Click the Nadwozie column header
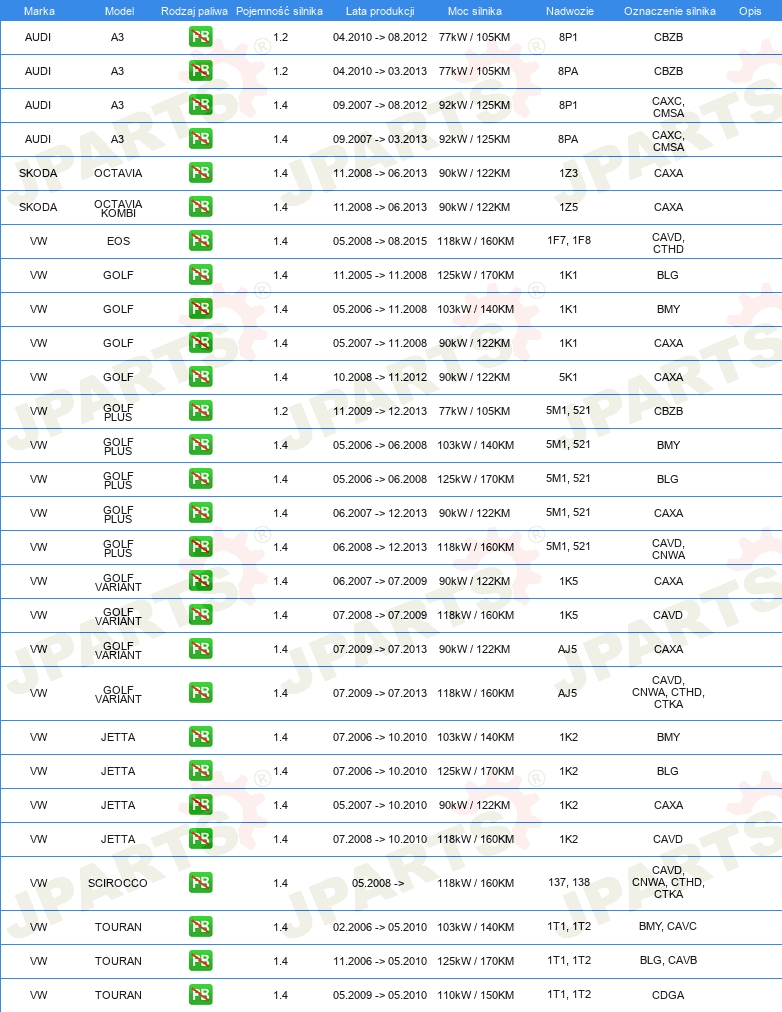The height and width of the screenshot is (1012, 782). pos(570,11)
